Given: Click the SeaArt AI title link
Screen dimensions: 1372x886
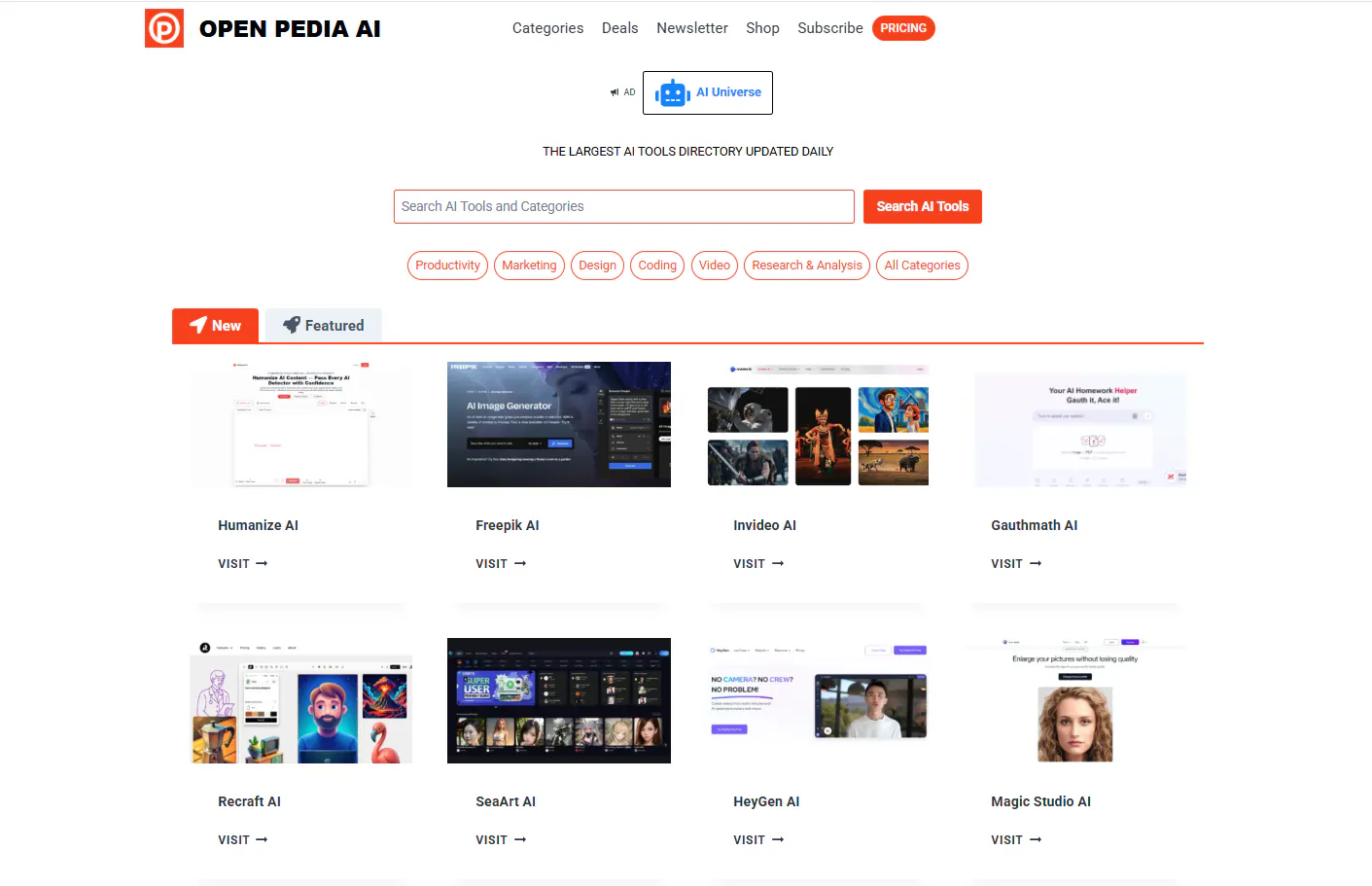Looking at the screenshot, I should 506,801.
